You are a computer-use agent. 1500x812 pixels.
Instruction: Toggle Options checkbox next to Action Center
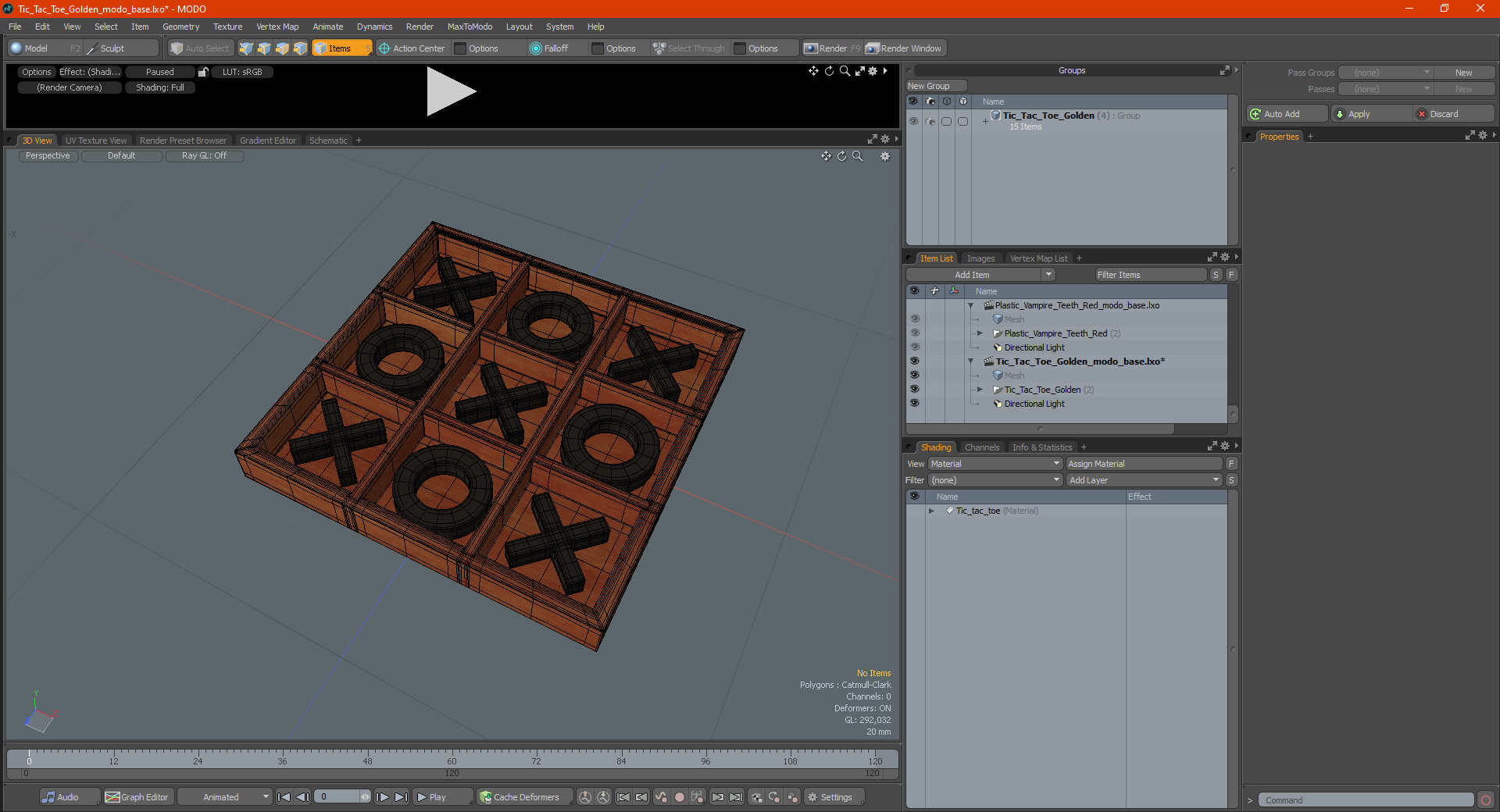click(x=461, y=48)
